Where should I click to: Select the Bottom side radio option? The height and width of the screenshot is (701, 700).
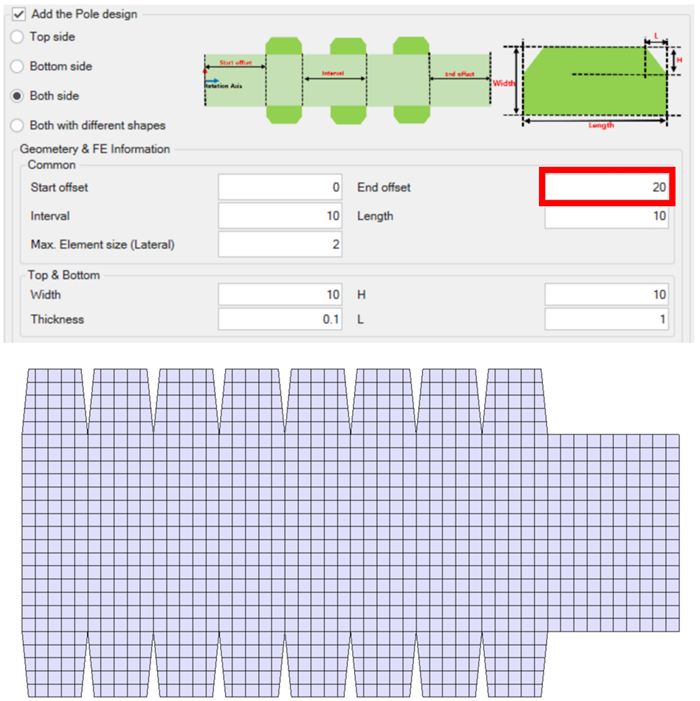[x=17, y=66]
